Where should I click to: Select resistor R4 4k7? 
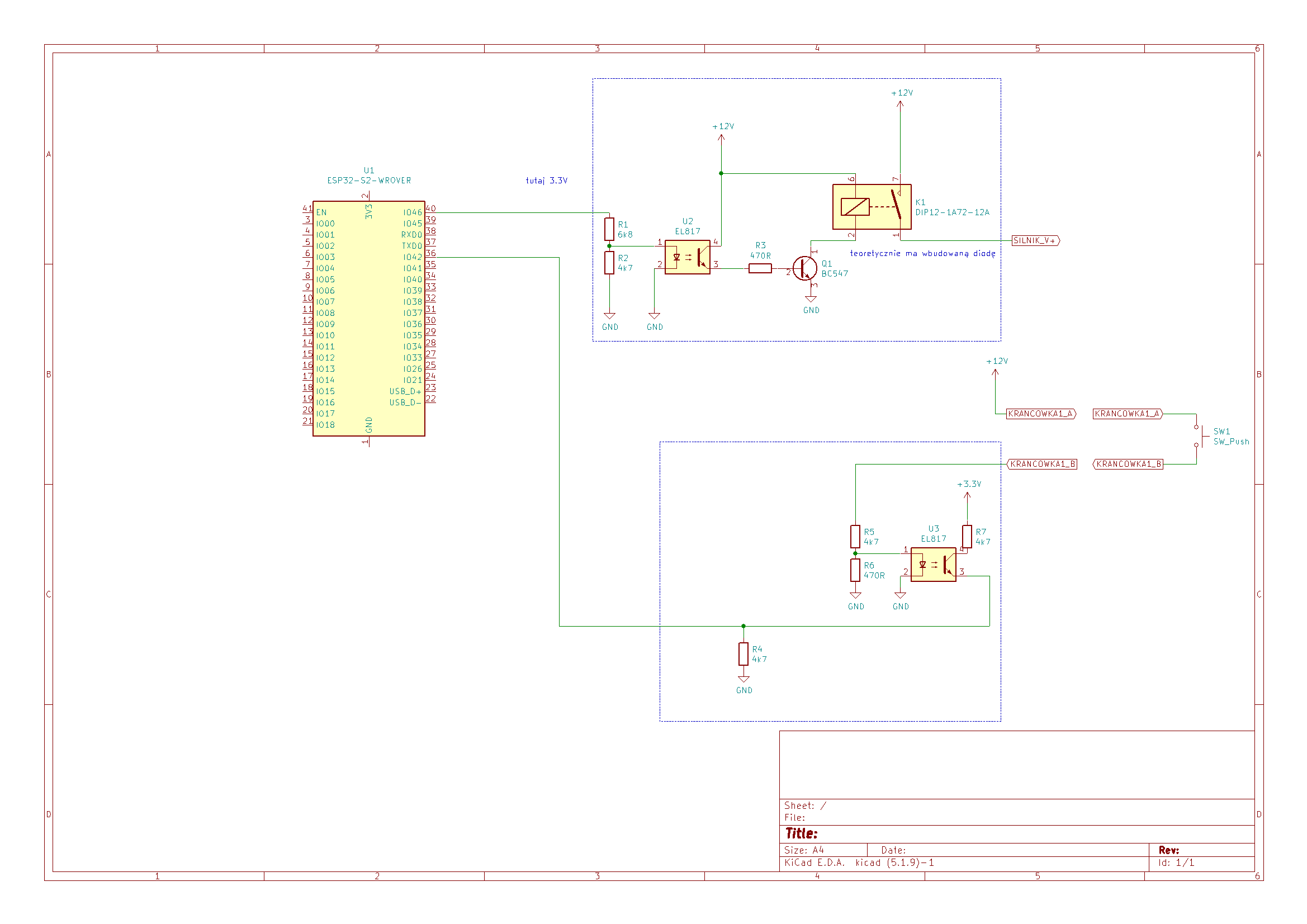(744, 653)
